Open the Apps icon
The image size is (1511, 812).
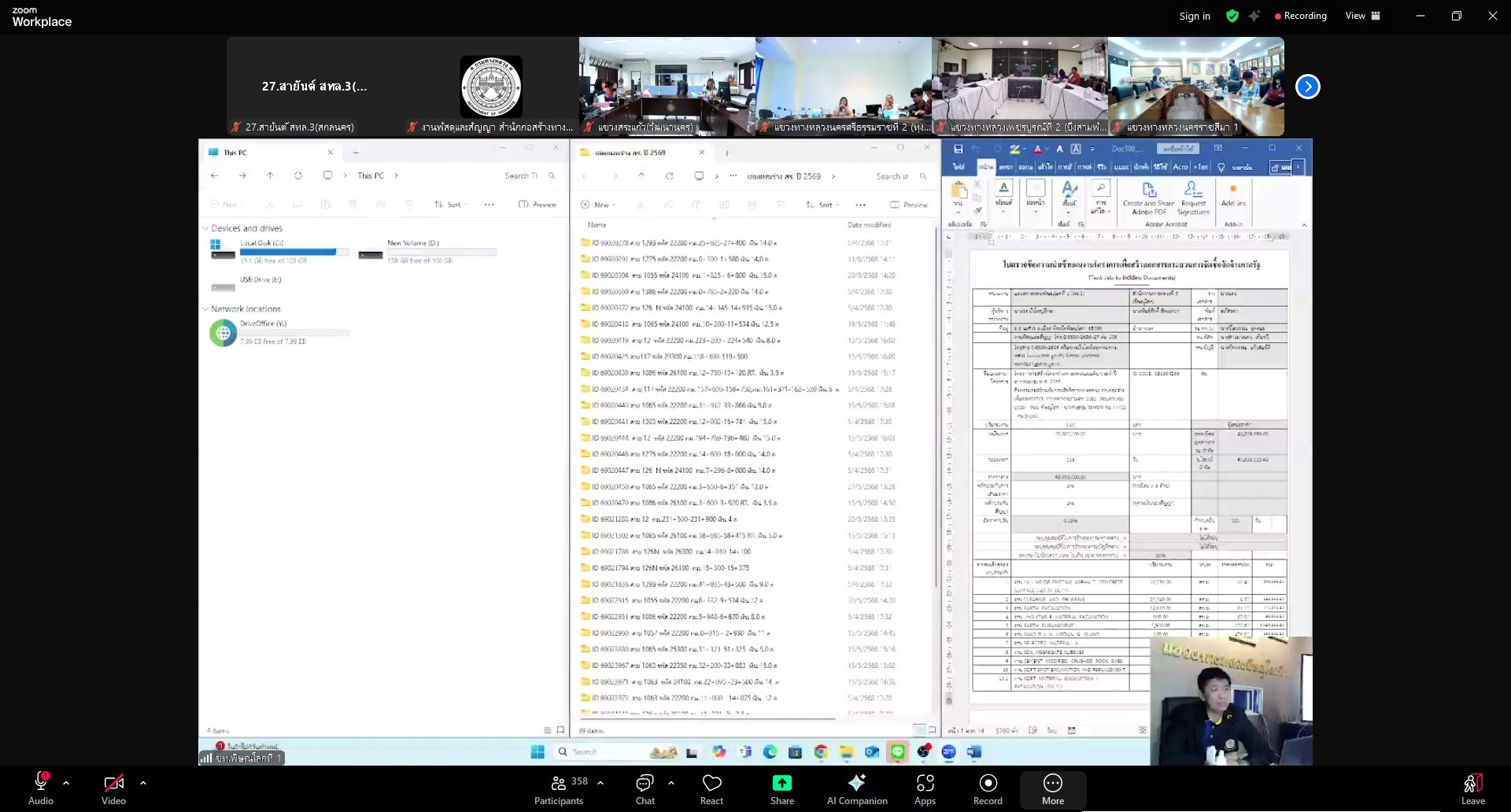point(925,784)
